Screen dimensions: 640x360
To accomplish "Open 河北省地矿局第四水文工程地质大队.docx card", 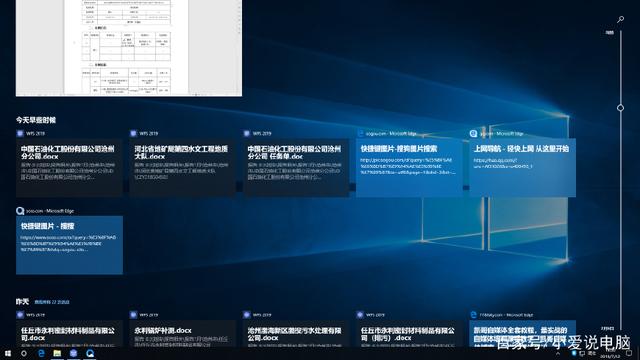I will tap(182, 168).
